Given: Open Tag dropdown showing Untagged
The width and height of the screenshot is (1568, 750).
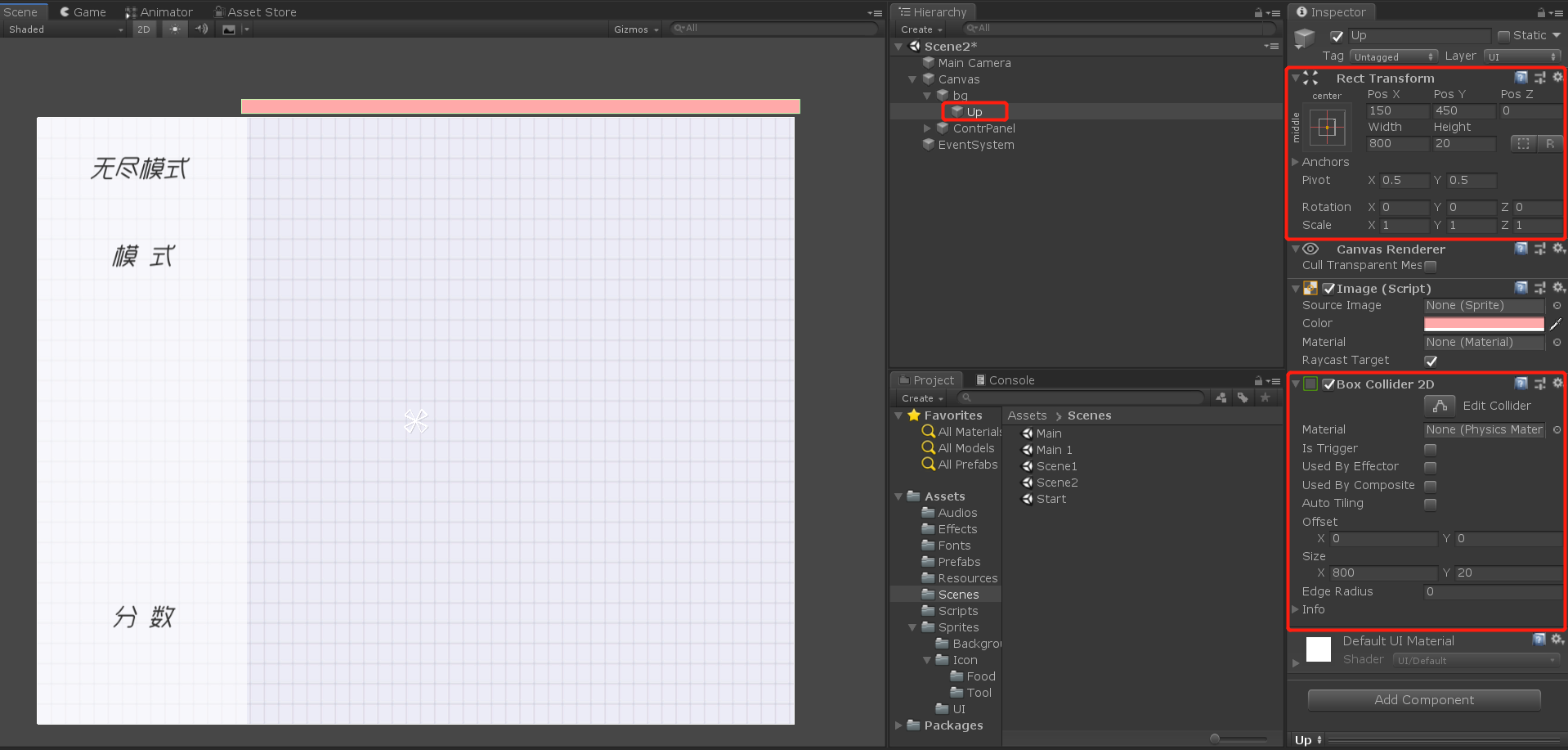Looking at the screenshot, I should pos(1393,56).
